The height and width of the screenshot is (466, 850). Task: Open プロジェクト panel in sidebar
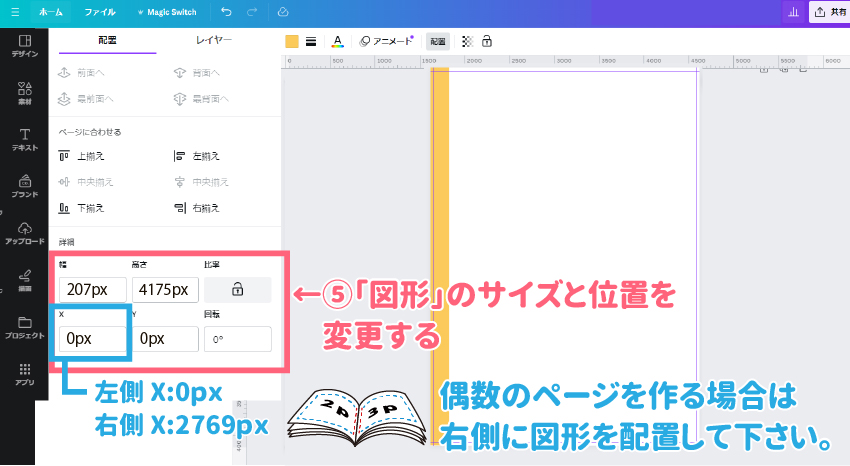(x=24, y=327)
